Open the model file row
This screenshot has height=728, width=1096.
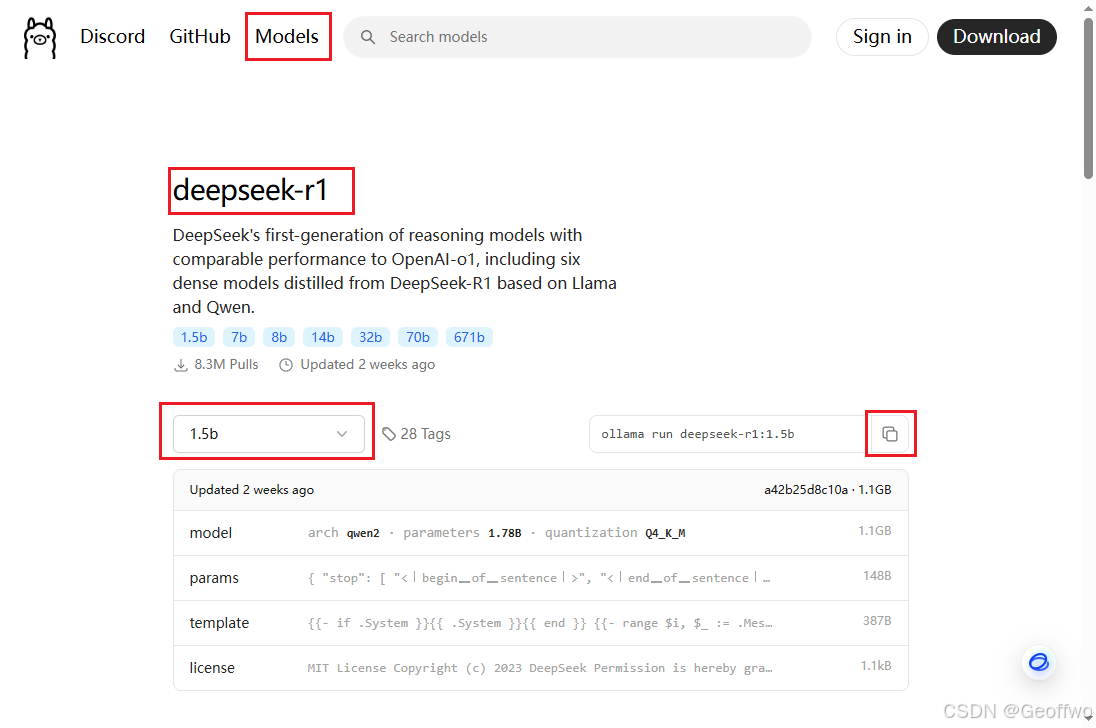coord(540,533)
